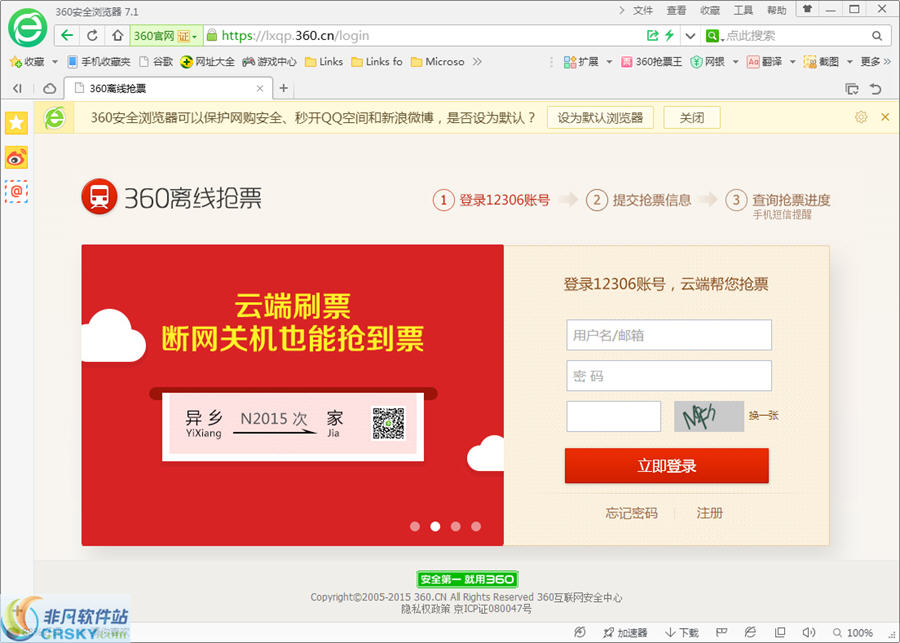Open the 帮助 menu
Viewport: 900px width, 643px height.
pos(777,10)
